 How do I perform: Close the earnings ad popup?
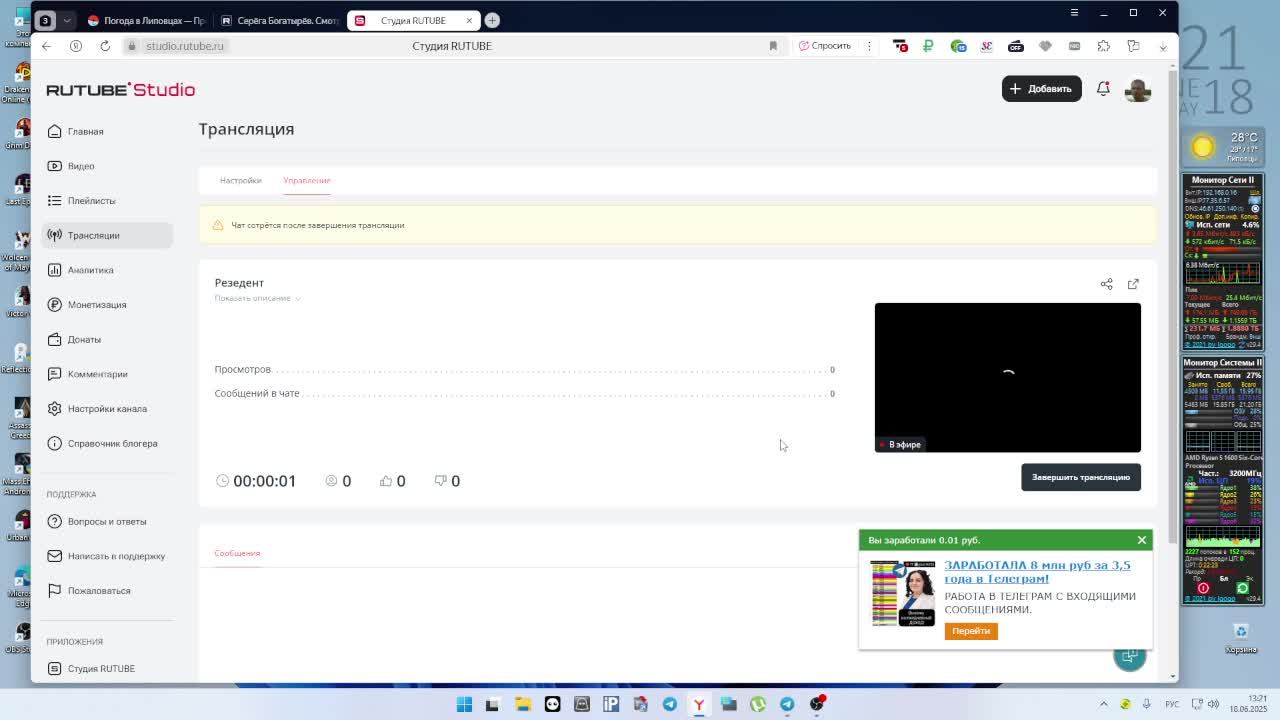1141,540
